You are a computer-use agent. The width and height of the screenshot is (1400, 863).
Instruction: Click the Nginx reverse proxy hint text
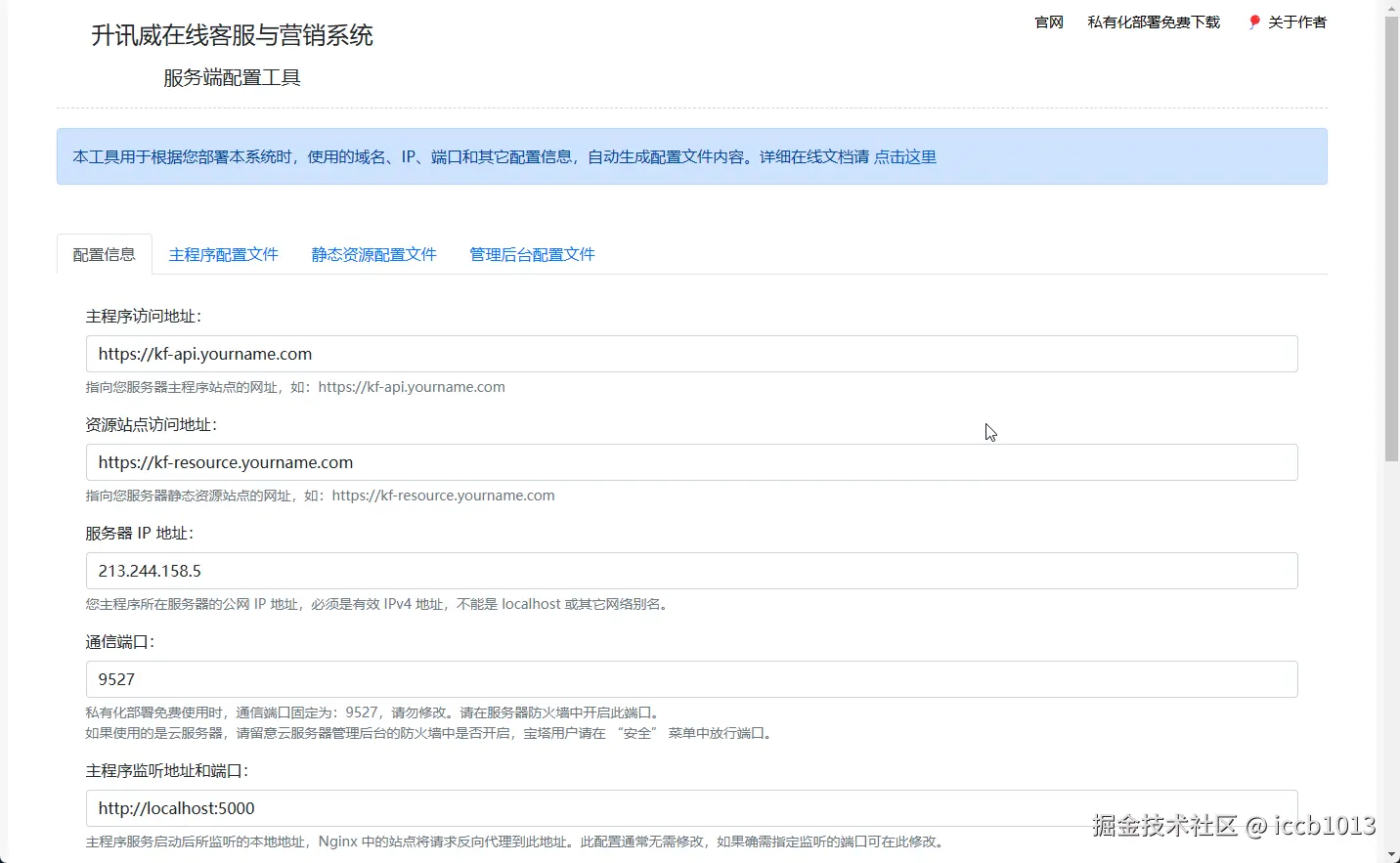517,841
